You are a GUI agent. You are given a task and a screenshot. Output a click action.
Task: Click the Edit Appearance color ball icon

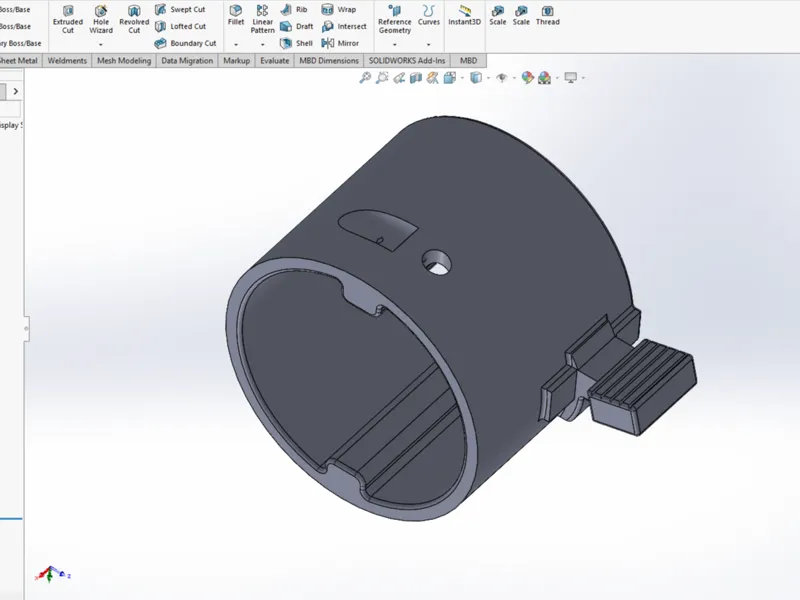coord(528,78)
